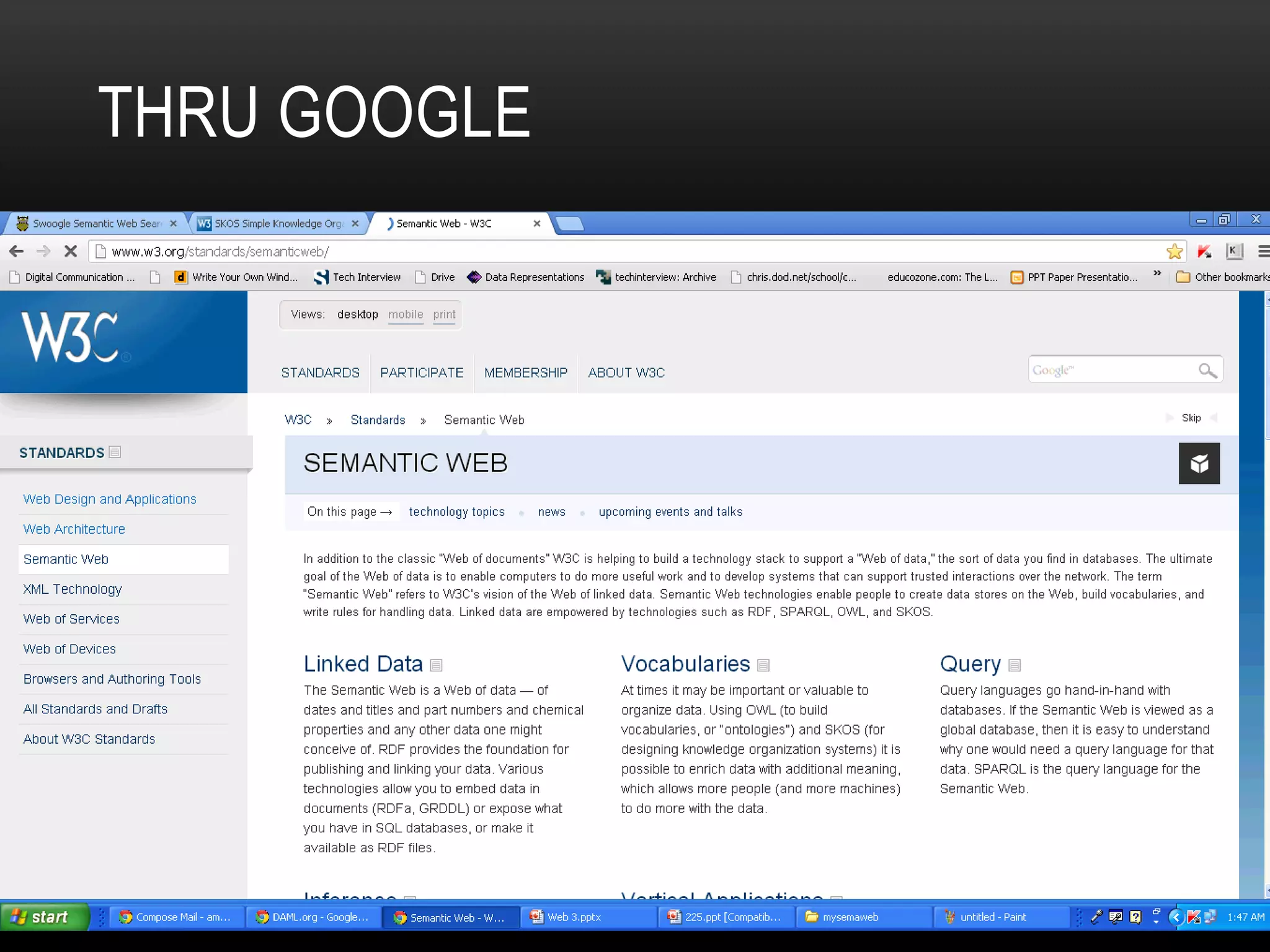Switch to mobile view link
This screenshot has width=1270, height=952.
406,314
